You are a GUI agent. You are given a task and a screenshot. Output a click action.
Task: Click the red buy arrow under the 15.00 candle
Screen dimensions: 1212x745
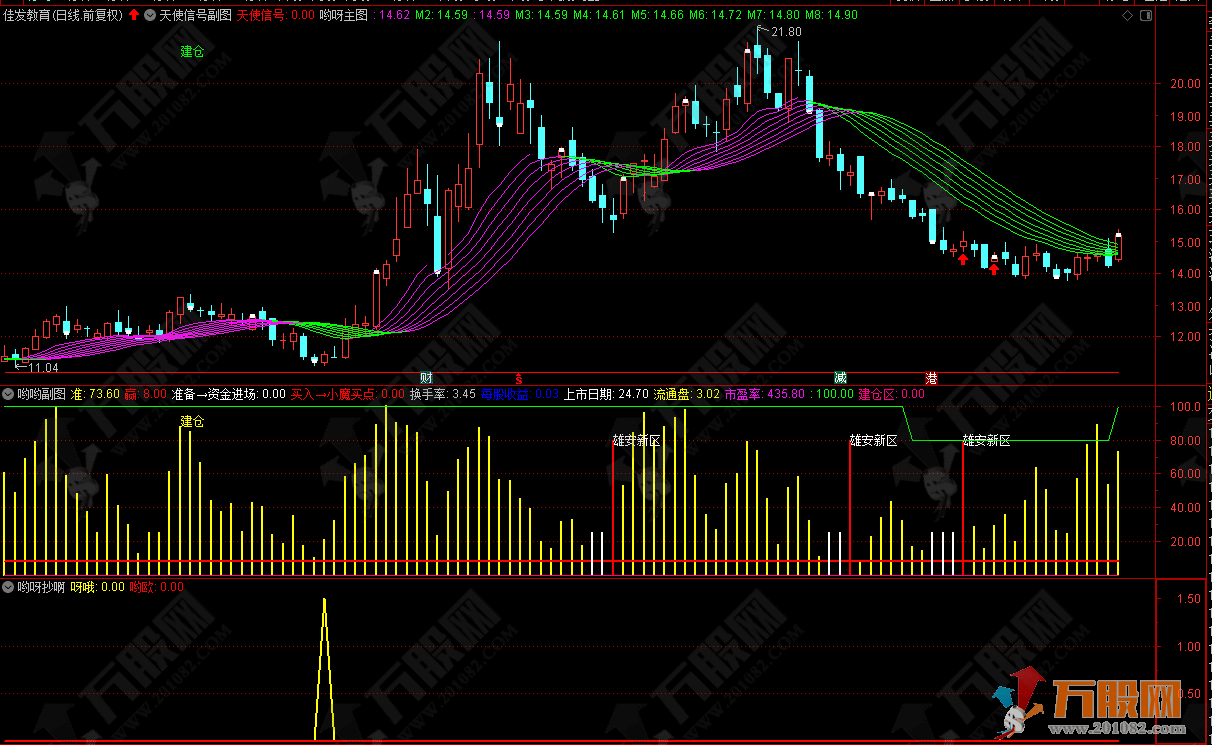(x=962, y=260)
